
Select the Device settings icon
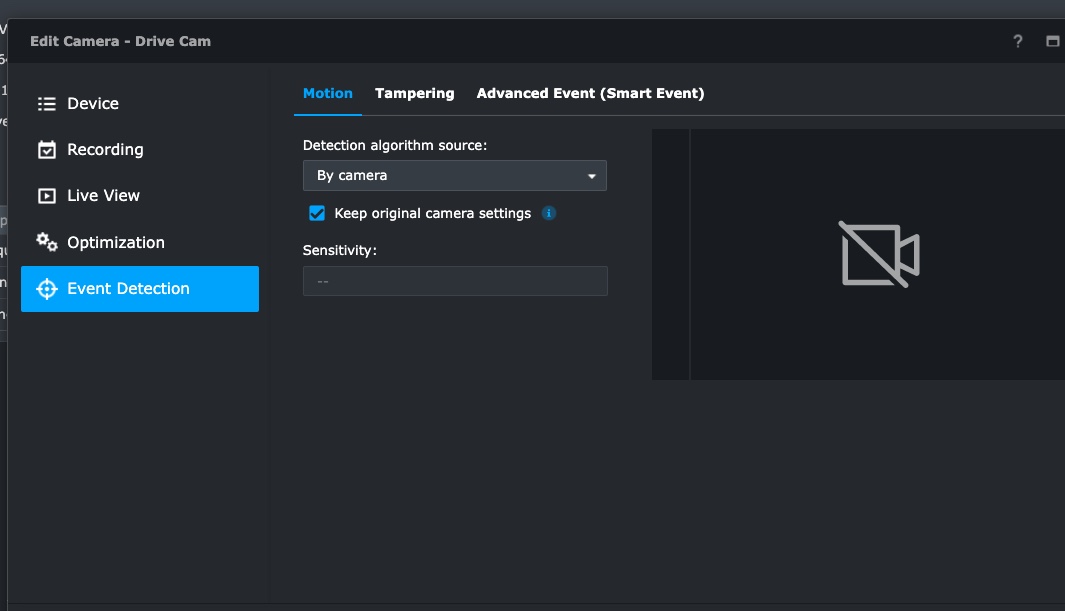pos(46,103)
